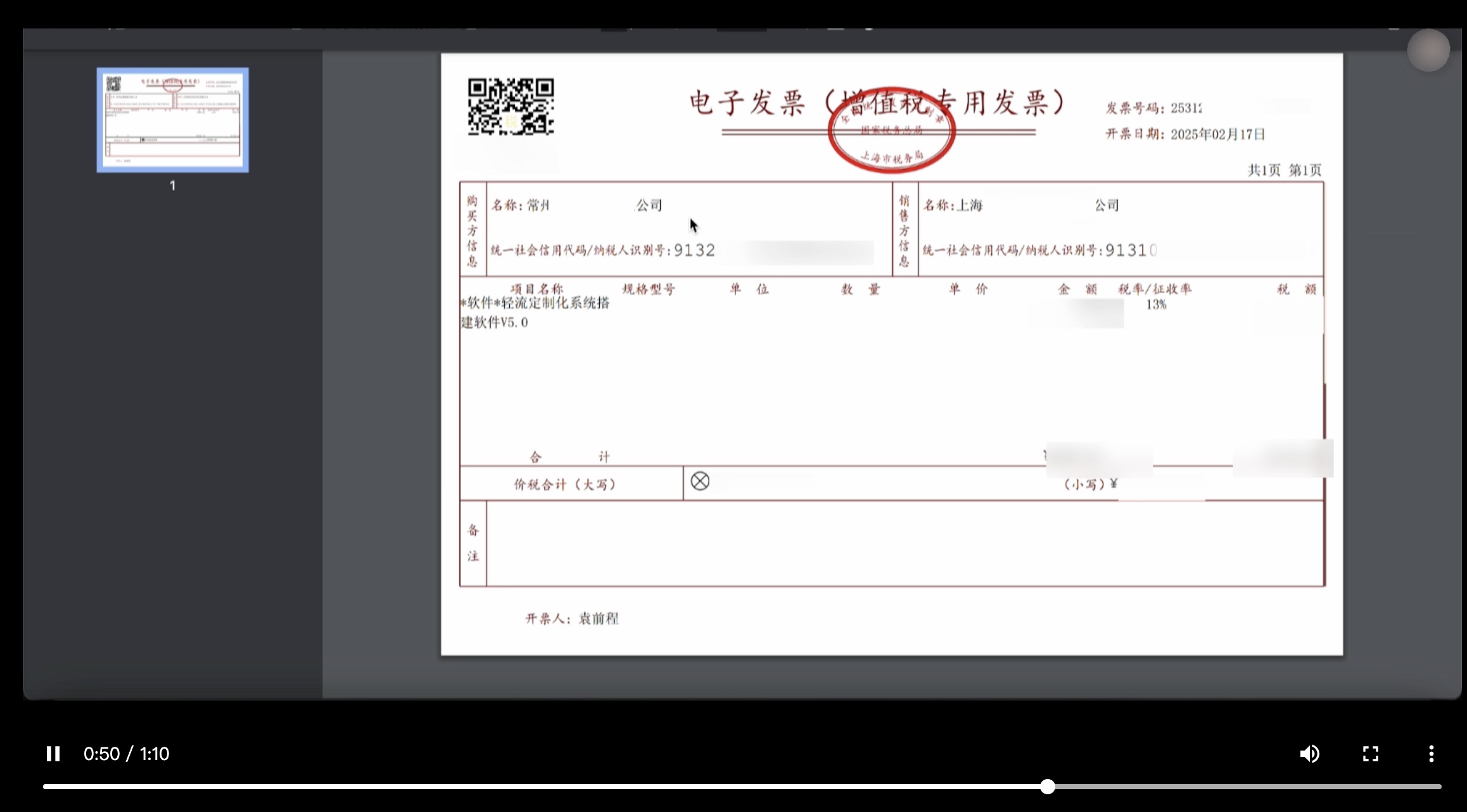This screenshot has height=812, width=1467.
Task: Enter fullscreen mode for the video
Action: (1371, 754)
